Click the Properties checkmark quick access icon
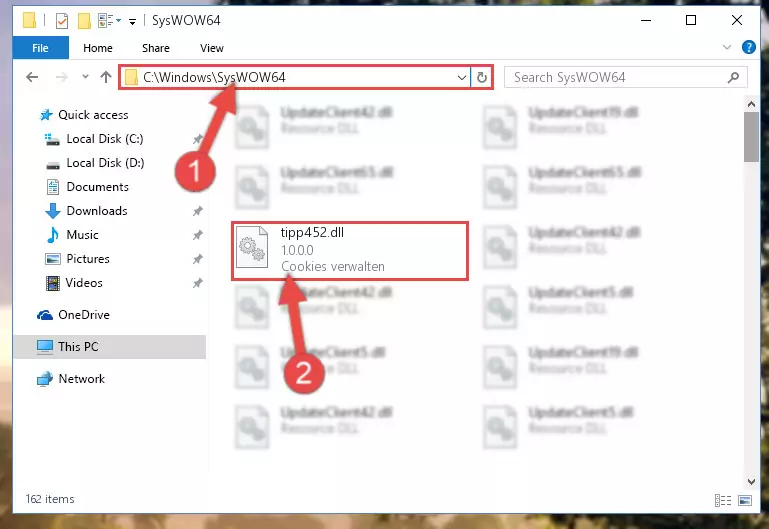The image size is (769, 529). point(62,21)
